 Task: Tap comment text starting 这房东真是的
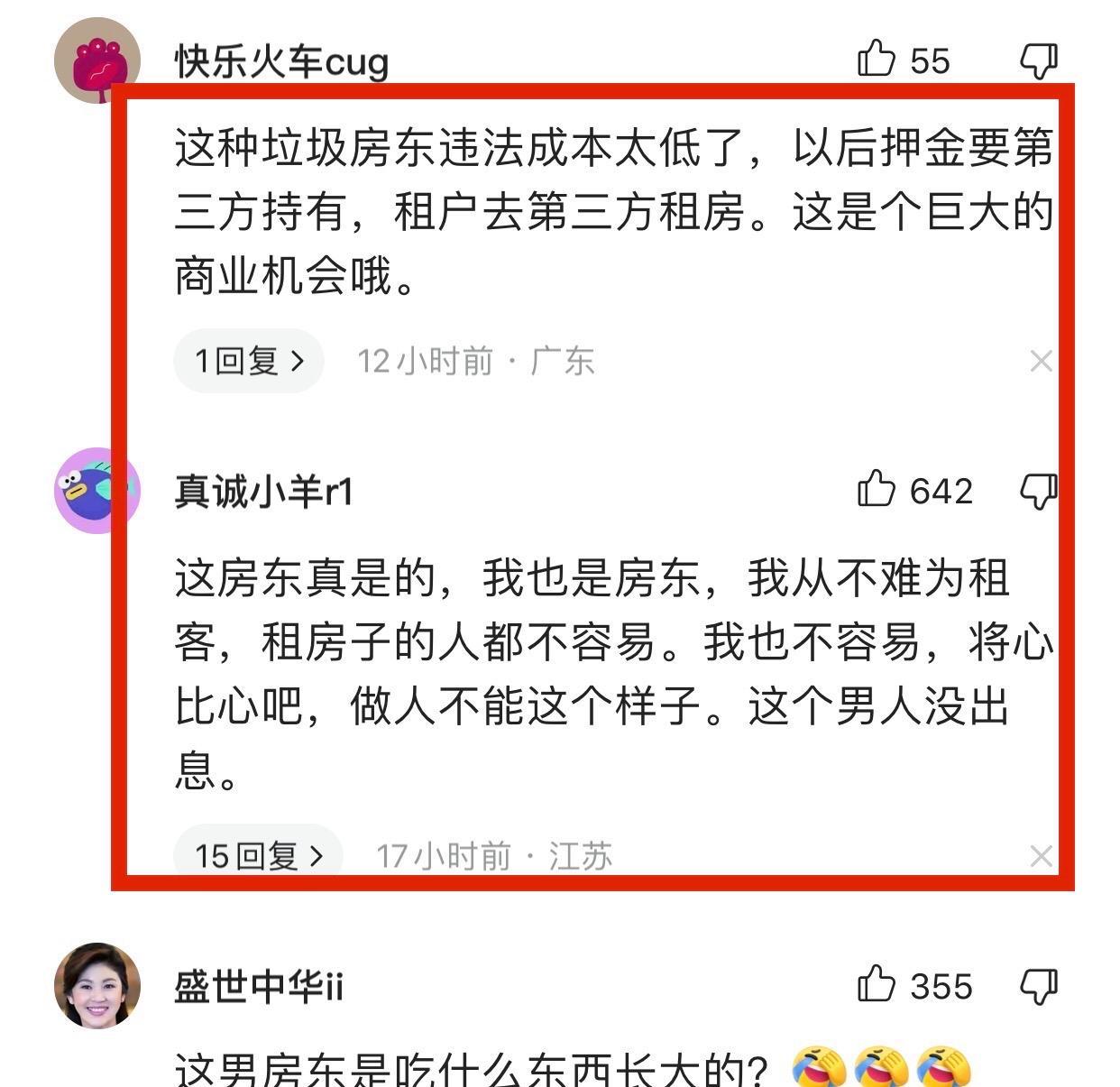[x=614, y=674]
